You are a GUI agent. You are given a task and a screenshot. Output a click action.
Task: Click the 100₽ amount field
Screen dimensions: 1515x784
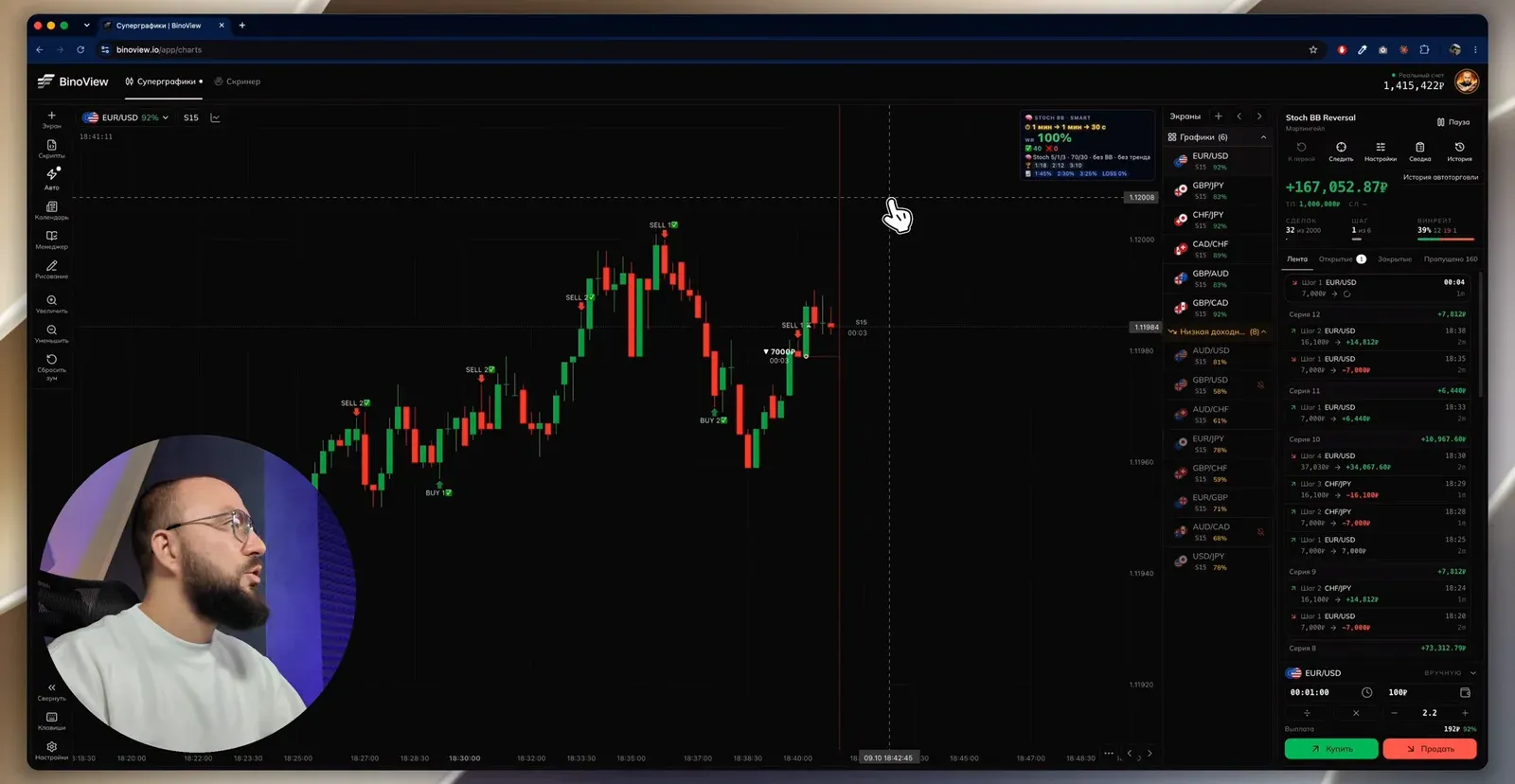1430,692
